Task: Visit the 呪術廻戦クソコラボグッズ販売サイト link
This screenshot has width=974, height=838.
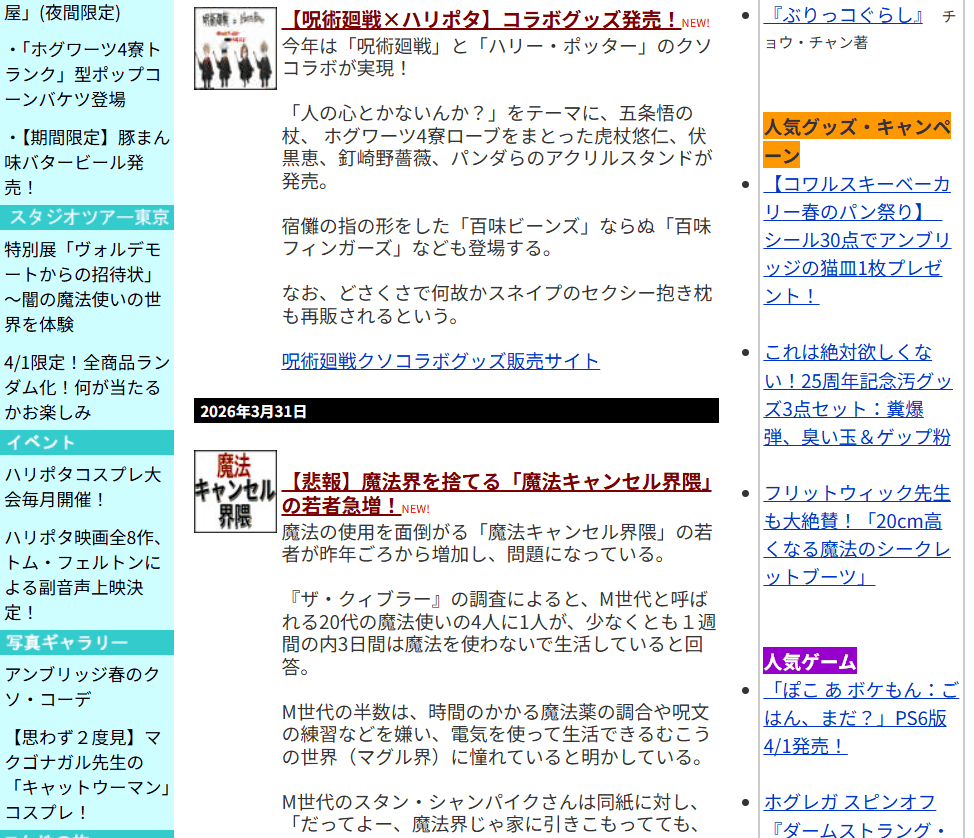Action: (440, 361)
